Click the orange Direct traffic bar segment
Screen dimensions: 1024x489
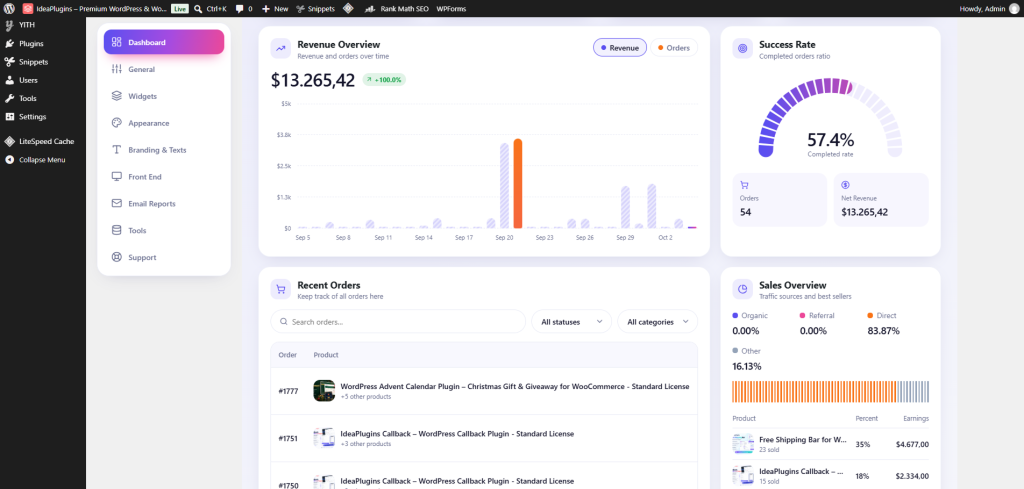814,392
